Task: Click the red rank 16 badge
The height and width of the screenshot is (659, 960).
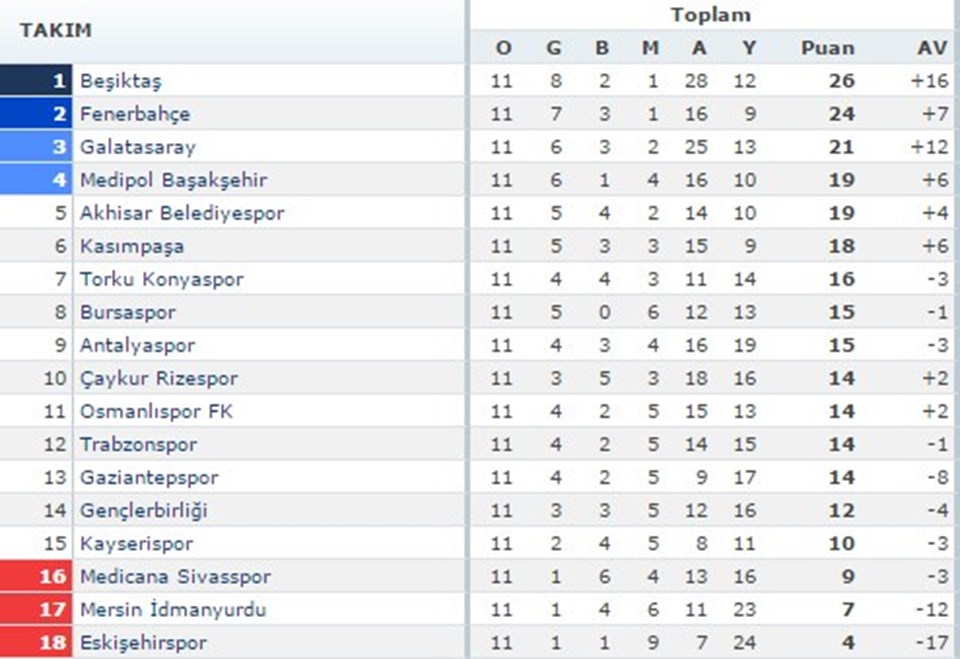Action: [36, 576]
